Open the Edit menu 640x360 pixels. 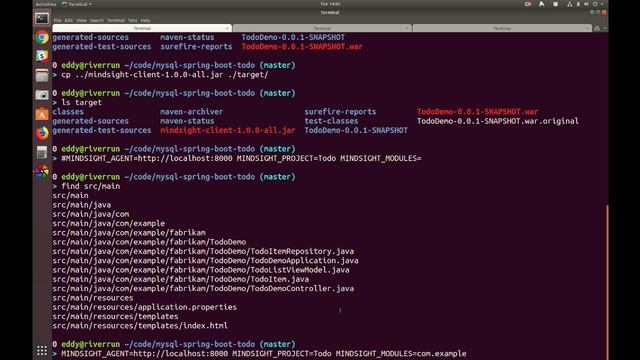click(x=69, y=20)
